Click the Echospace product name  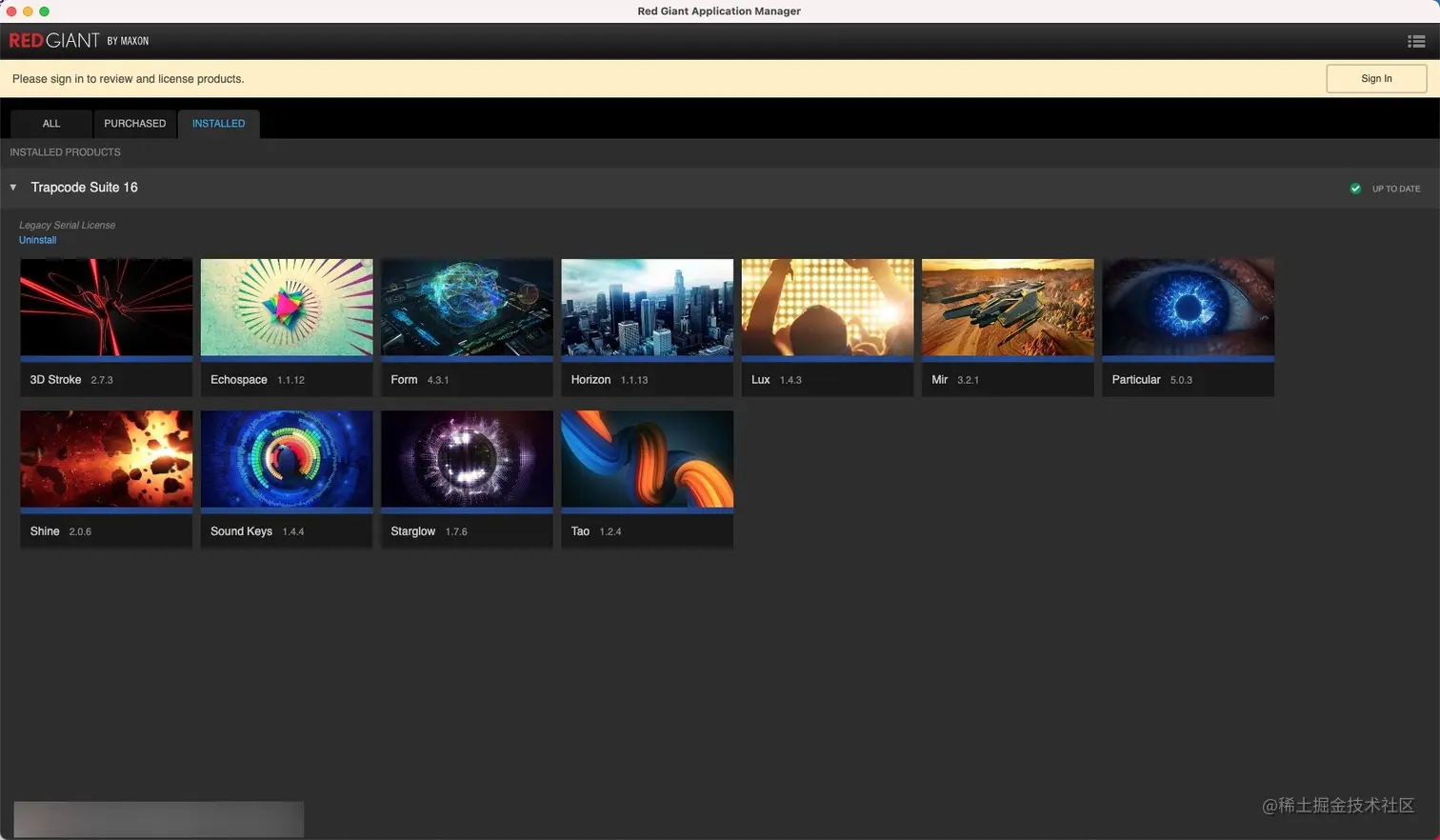(239, 380)
